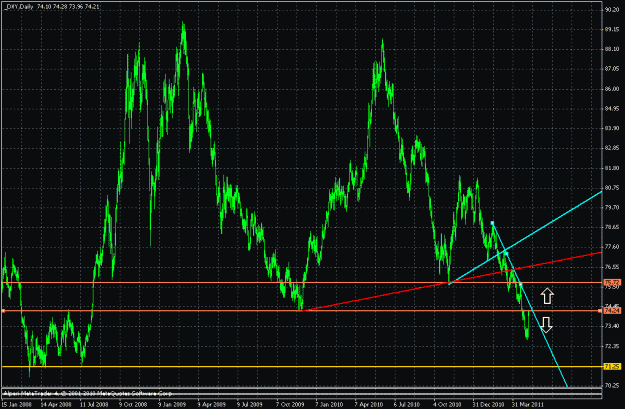Click the 78.65 price axis label
Viewport: 625px width, 409px height.
coord(612,227)
